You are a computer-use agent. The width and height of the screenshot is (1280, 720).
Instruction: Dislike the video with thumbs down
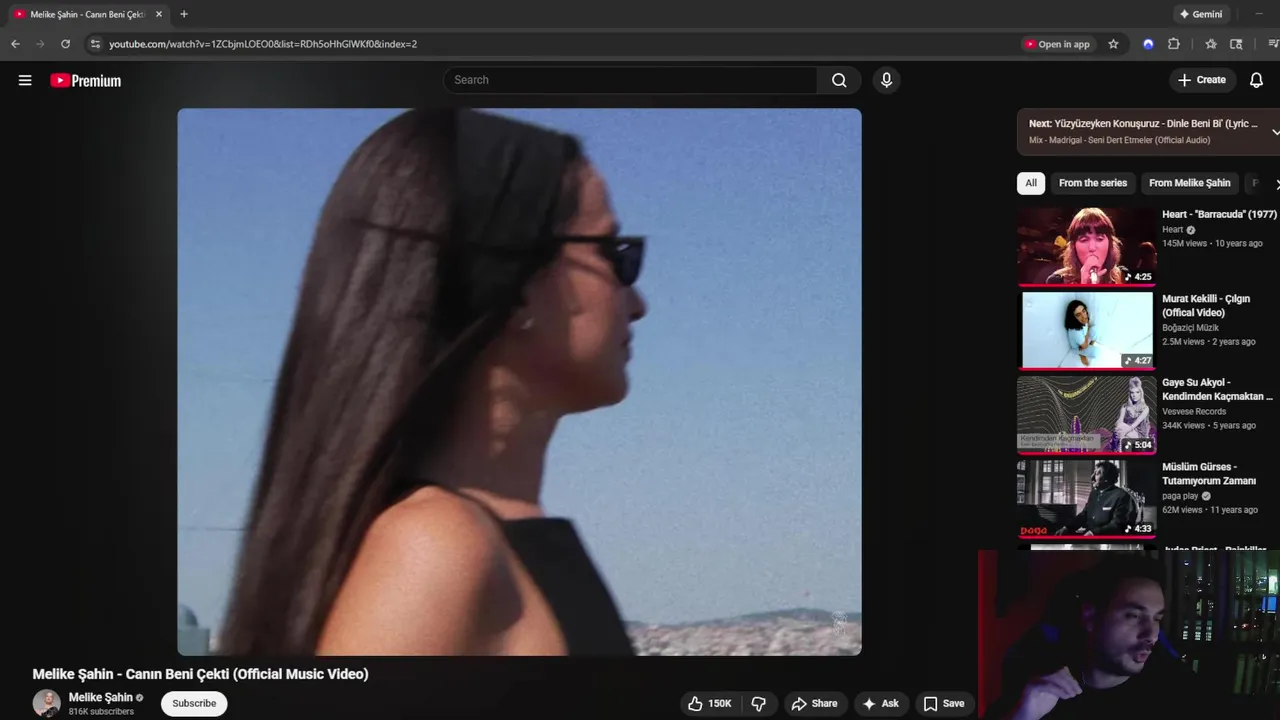(758, 704)
